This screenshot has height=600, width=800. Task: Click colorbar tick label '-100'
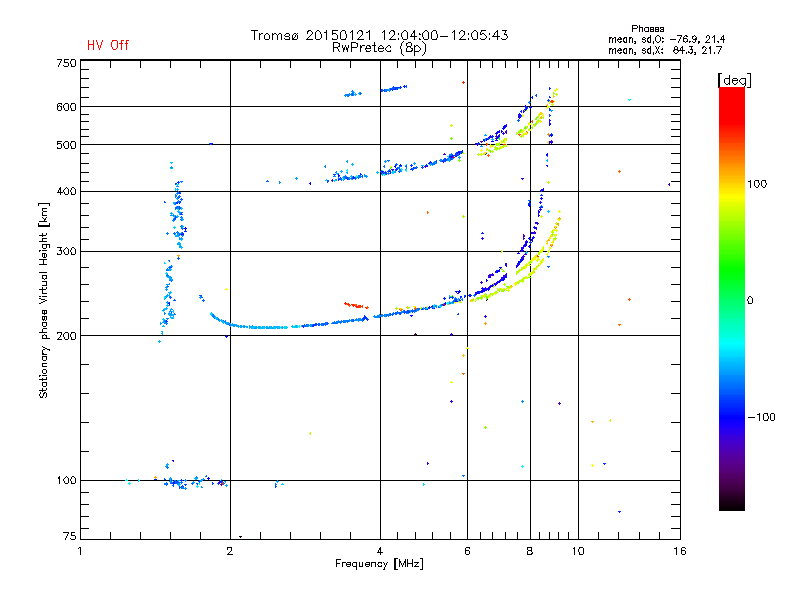pyautogui.click(x=761, y=417)
